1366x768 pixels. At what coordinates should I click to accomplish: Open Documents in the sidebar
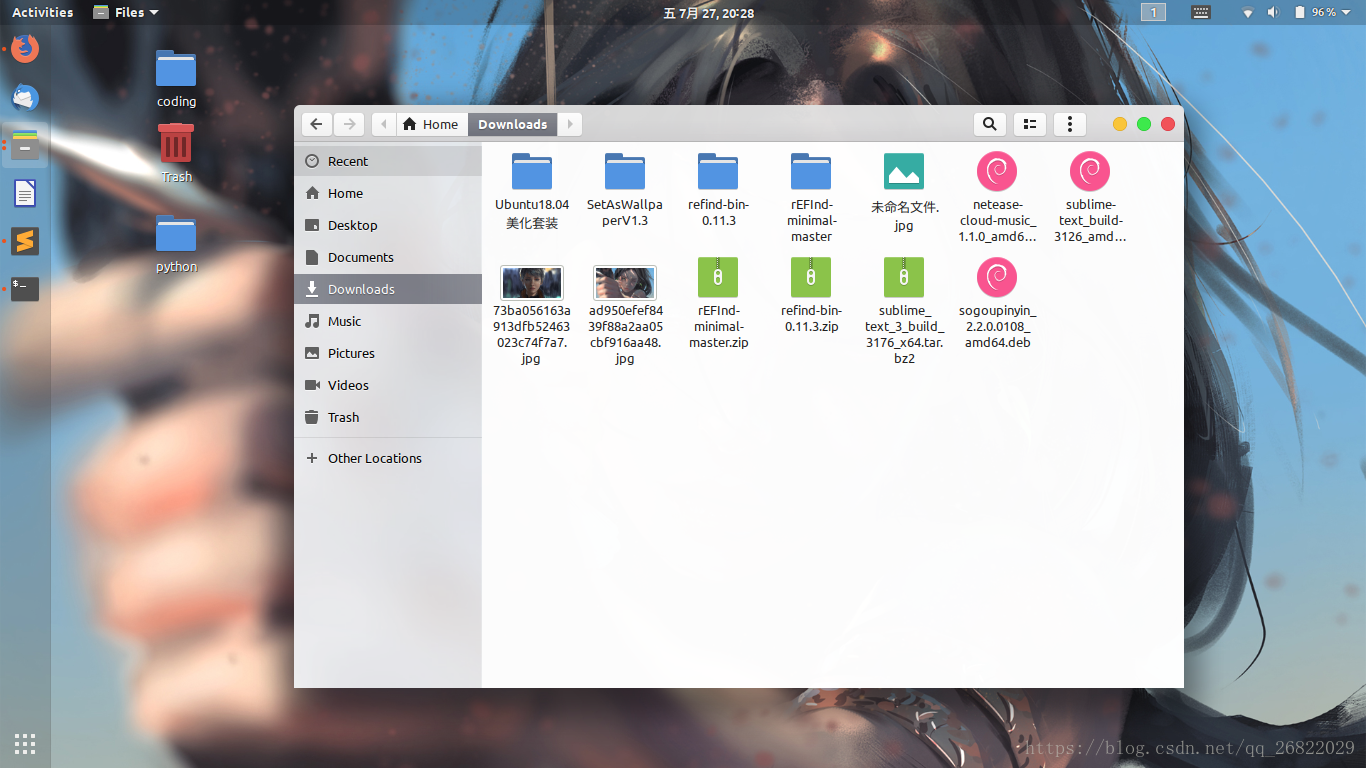tap(388, 257)
